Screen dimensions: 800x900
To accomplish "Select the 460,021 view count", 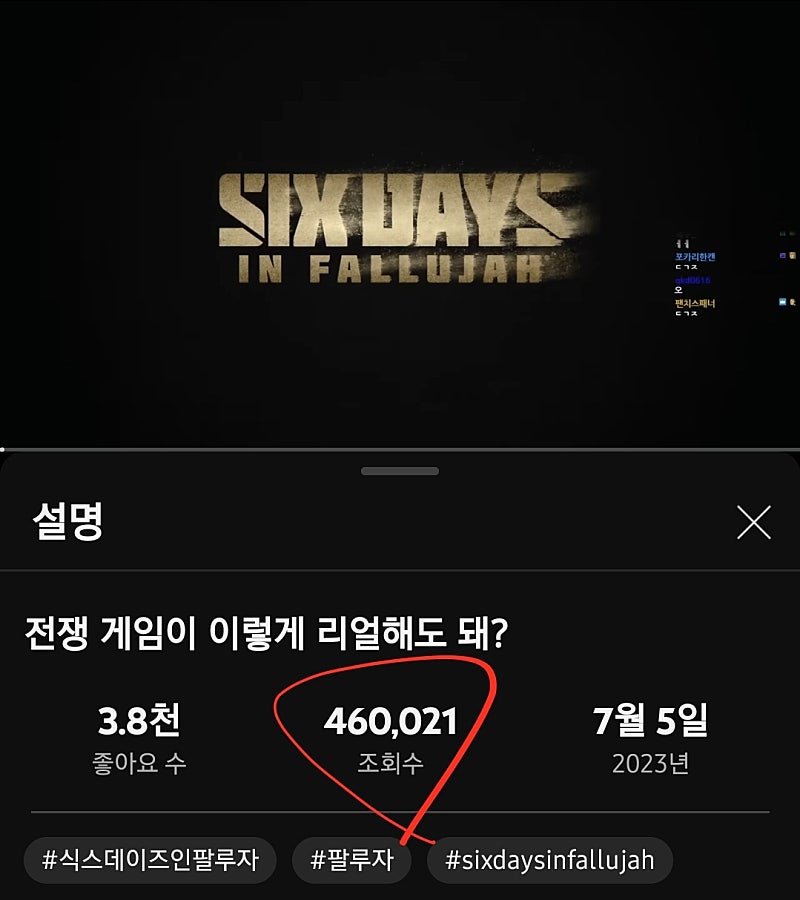I will coord(390,721).
